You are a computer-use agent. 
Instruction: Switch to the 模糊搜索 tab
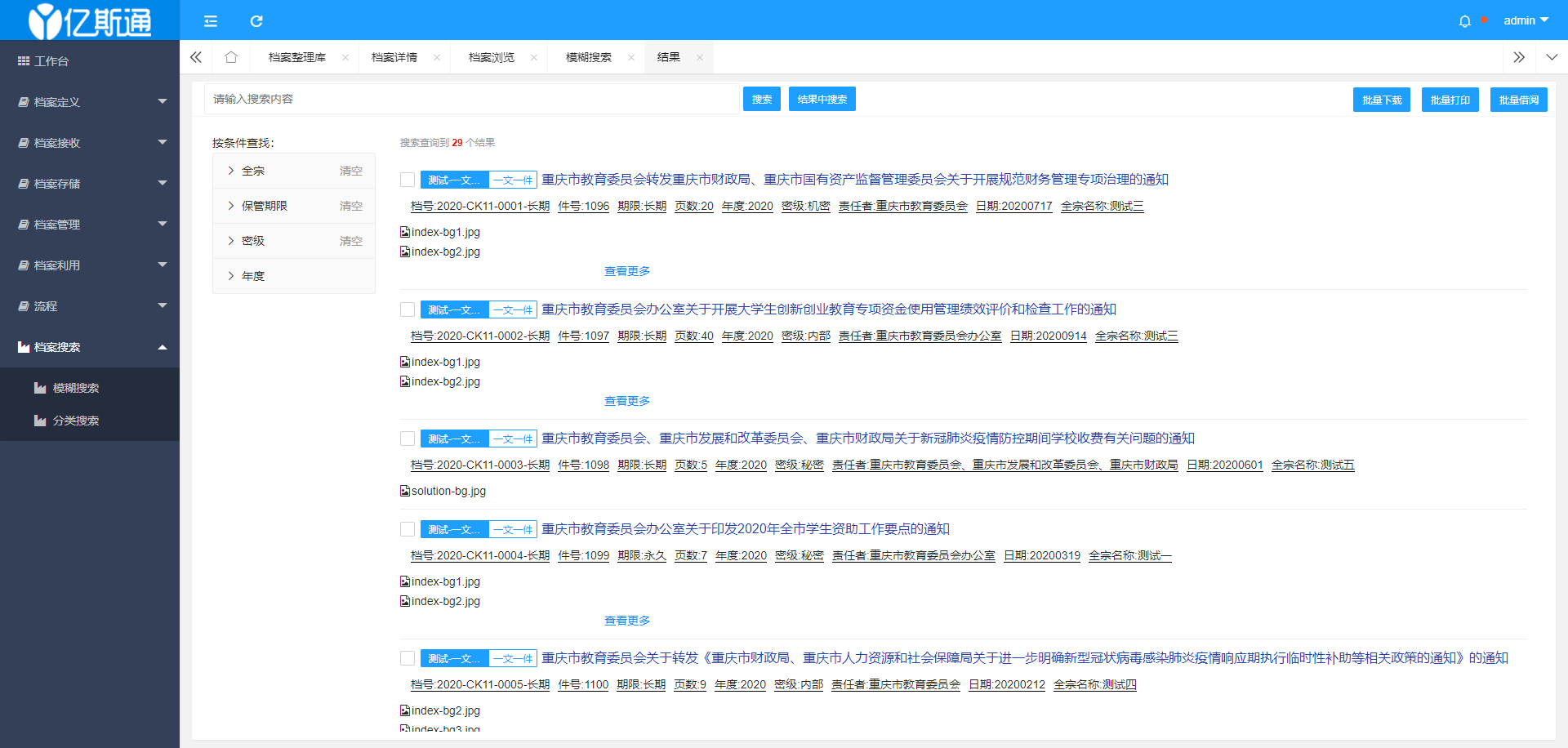pyautogui.click(x=589, y=57)
